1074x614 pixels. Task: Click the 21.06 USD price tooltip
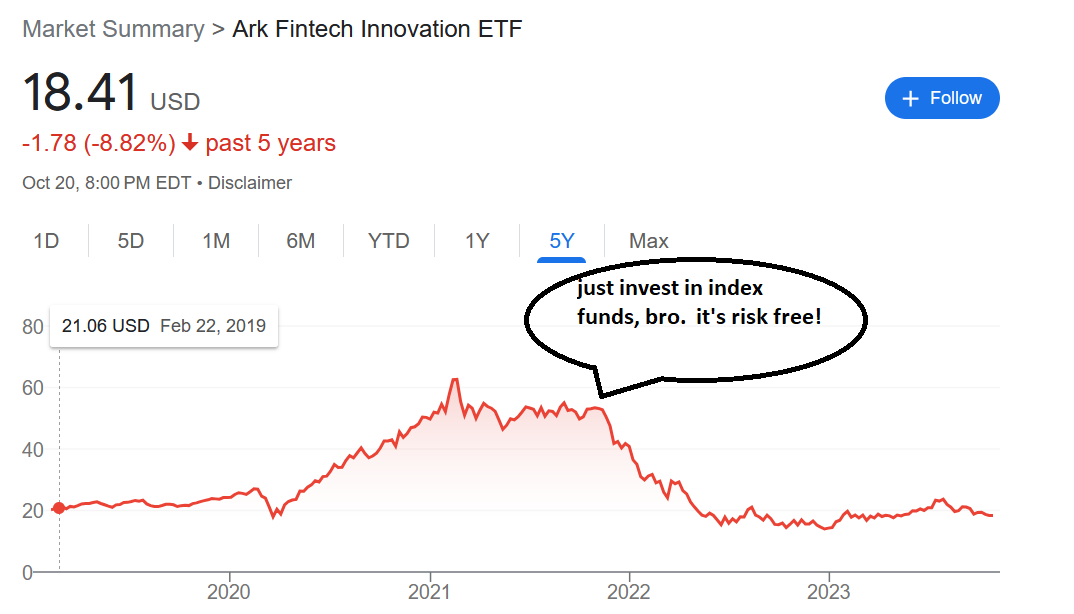point(164,326)
